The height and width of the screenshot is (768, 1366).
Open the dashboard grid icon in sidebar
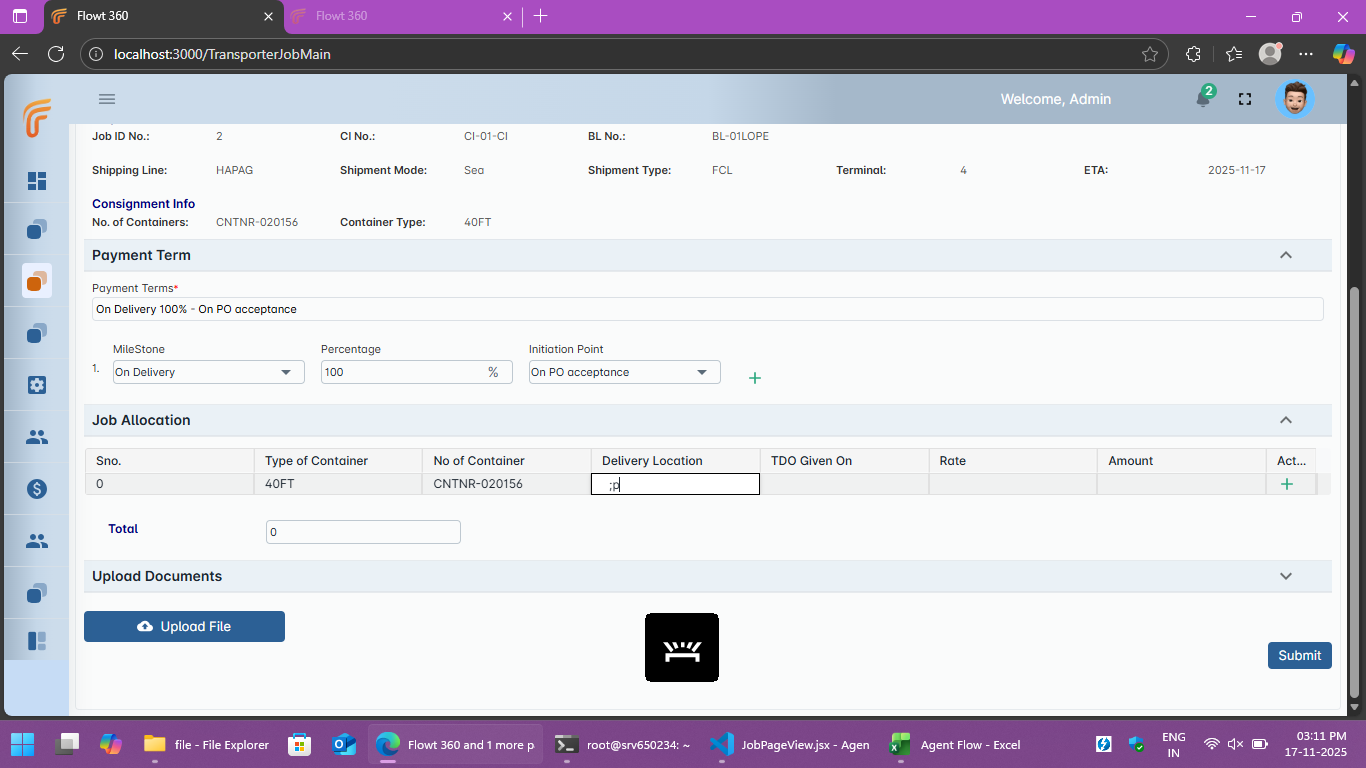point(37,181)
